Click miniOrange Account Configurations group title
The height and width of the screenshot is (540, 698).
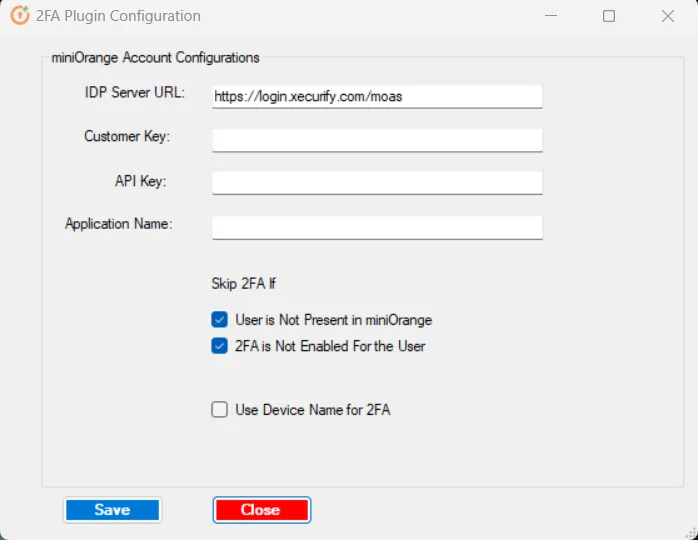click(155, 57)
